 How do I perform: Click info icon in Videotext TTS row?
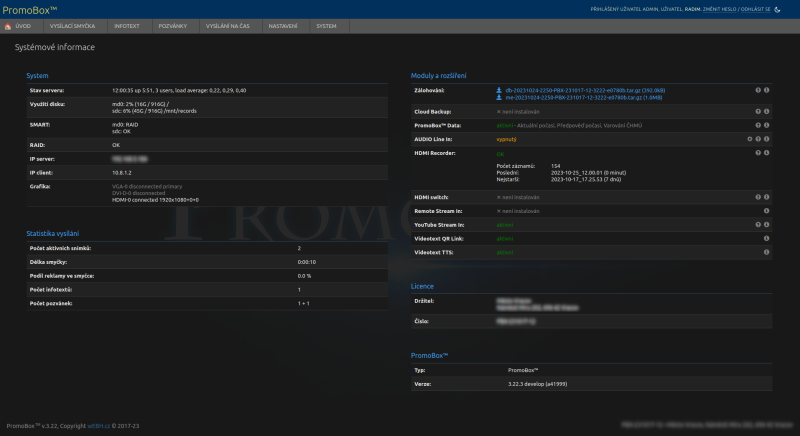click(766, 253)
